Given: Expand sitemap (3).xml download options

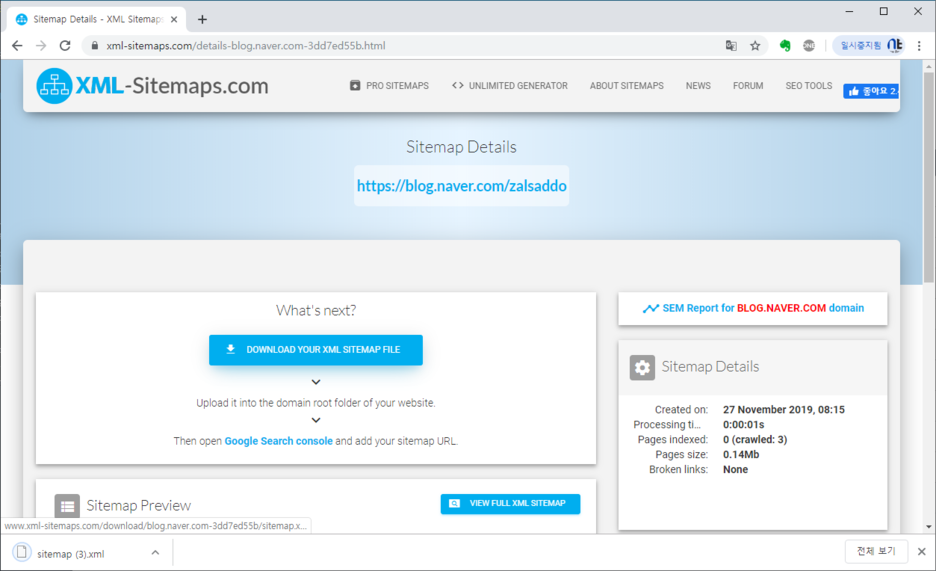Looking at the screenshot, I should click(155, 553).
